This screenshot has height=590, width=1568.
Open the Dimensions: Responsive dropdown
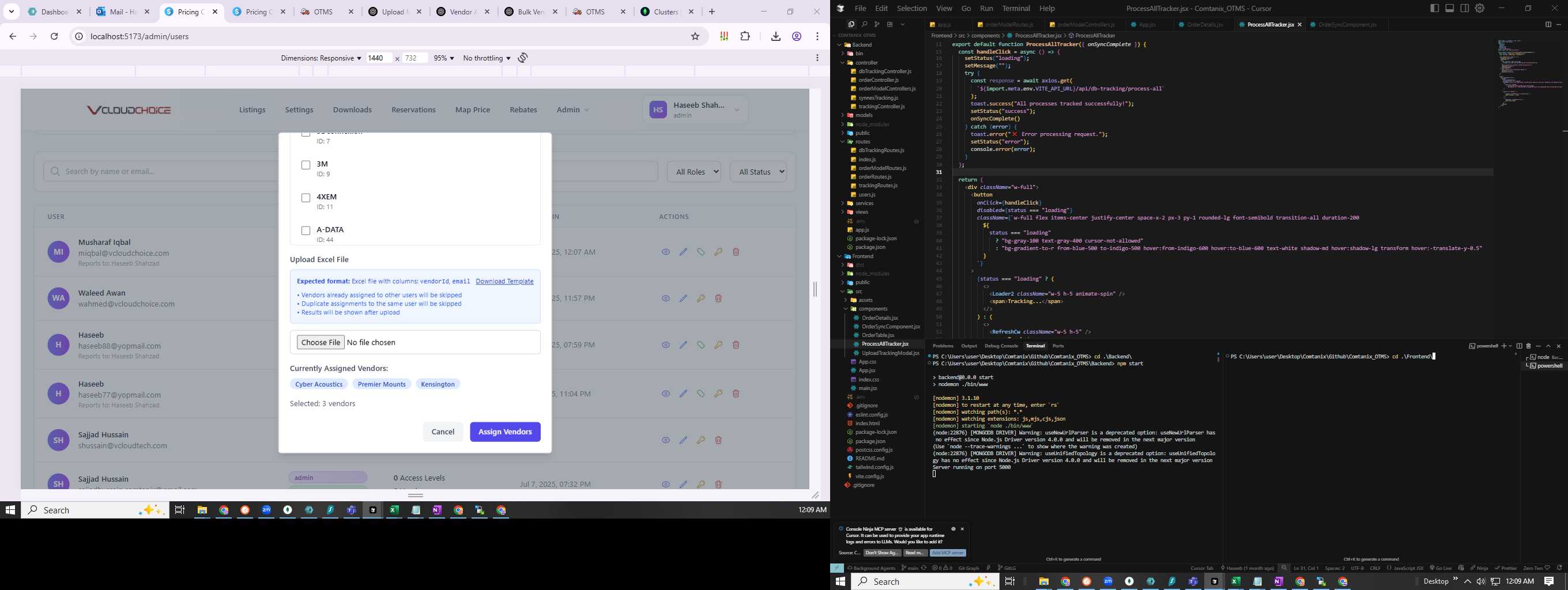pos(321,58)
